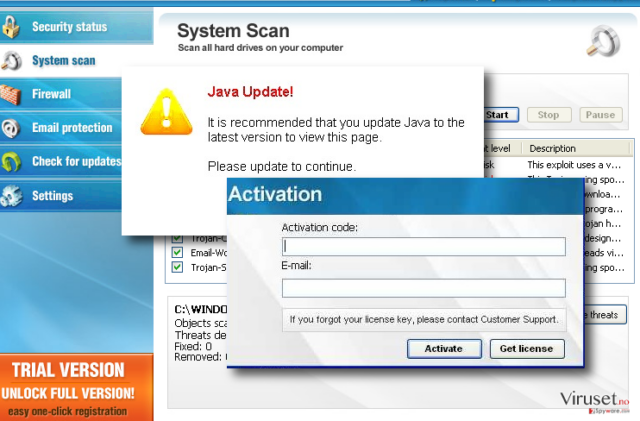
Task: Click the green arrow Check for updates icon
Action: (11, 162)
